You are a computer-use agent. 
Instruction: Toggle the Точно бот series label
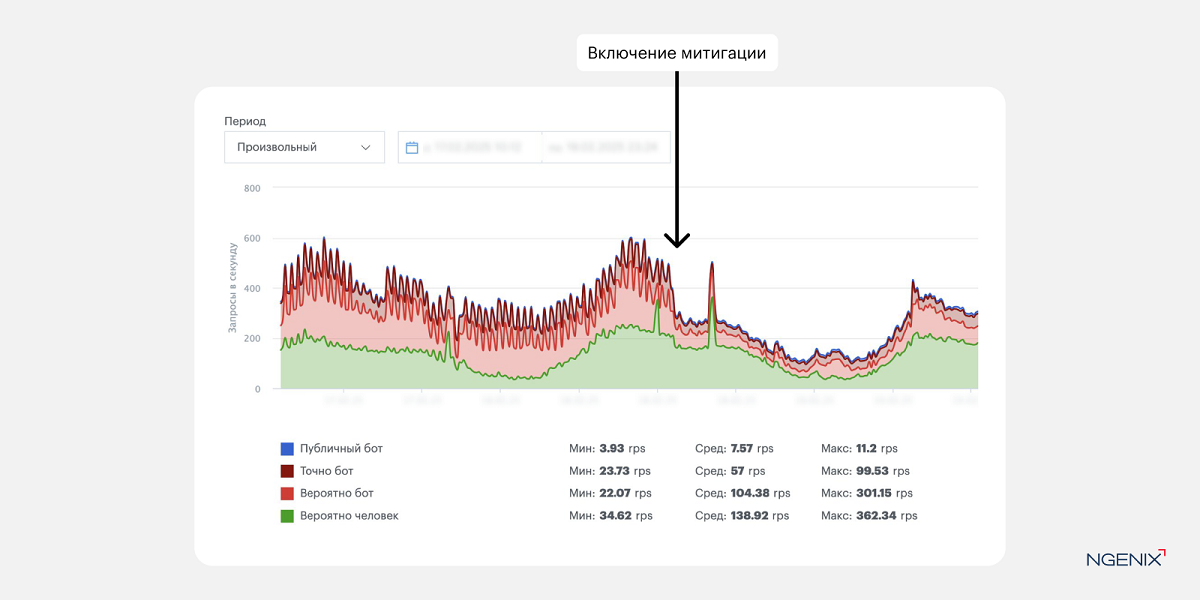click(327, 471)
